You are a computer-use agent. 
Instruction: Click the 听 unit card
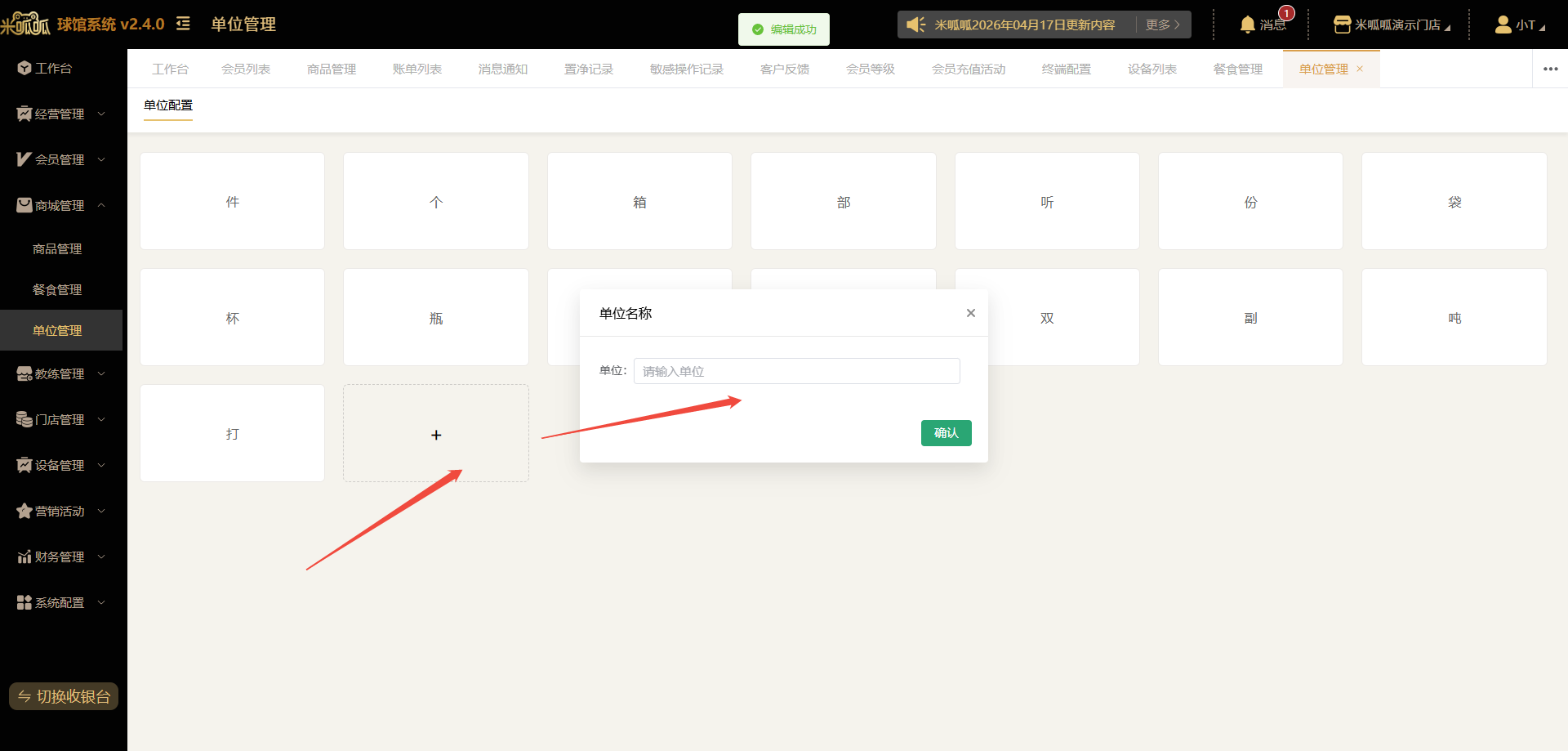pos(1047,201)
